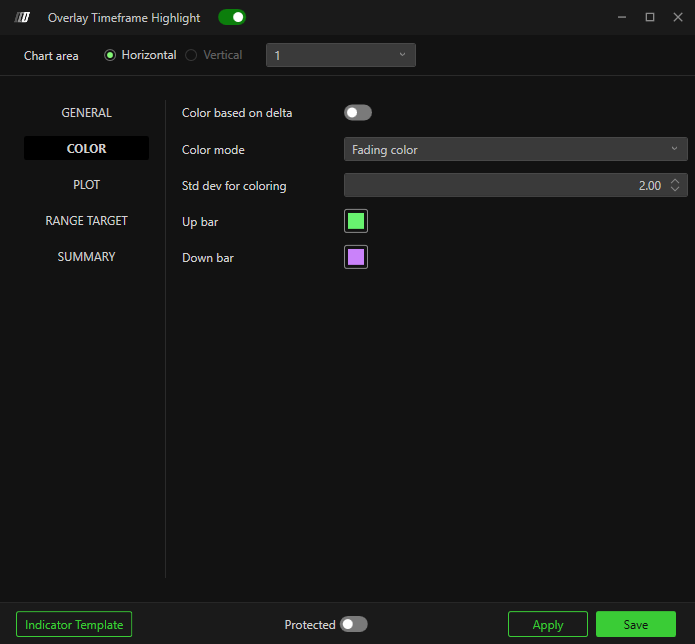Select the Vertical chart area option
695x644 pixels.
coord(191,55)
